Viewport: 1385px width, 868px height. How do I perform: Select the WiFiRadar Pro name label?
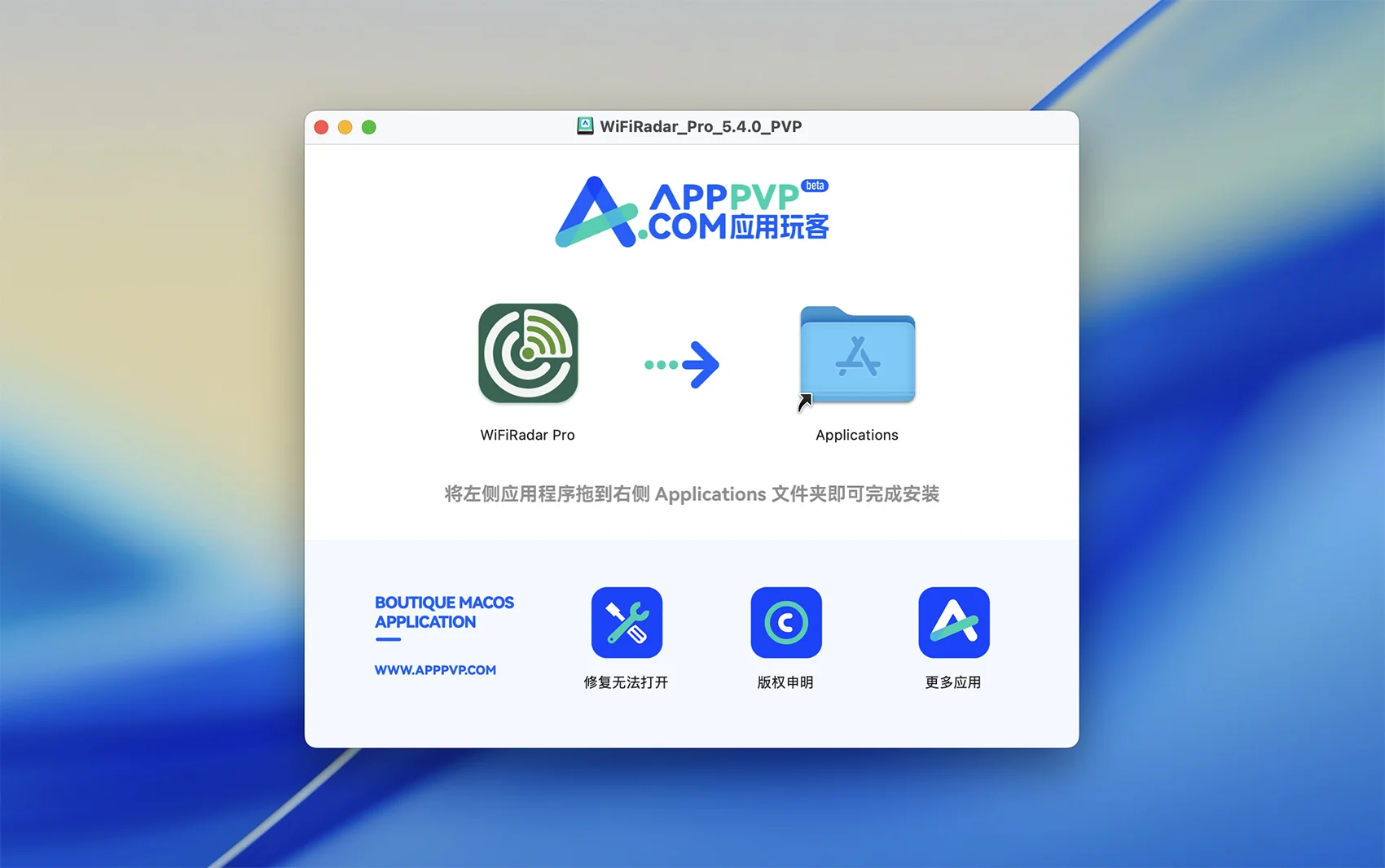click(527, 435)
